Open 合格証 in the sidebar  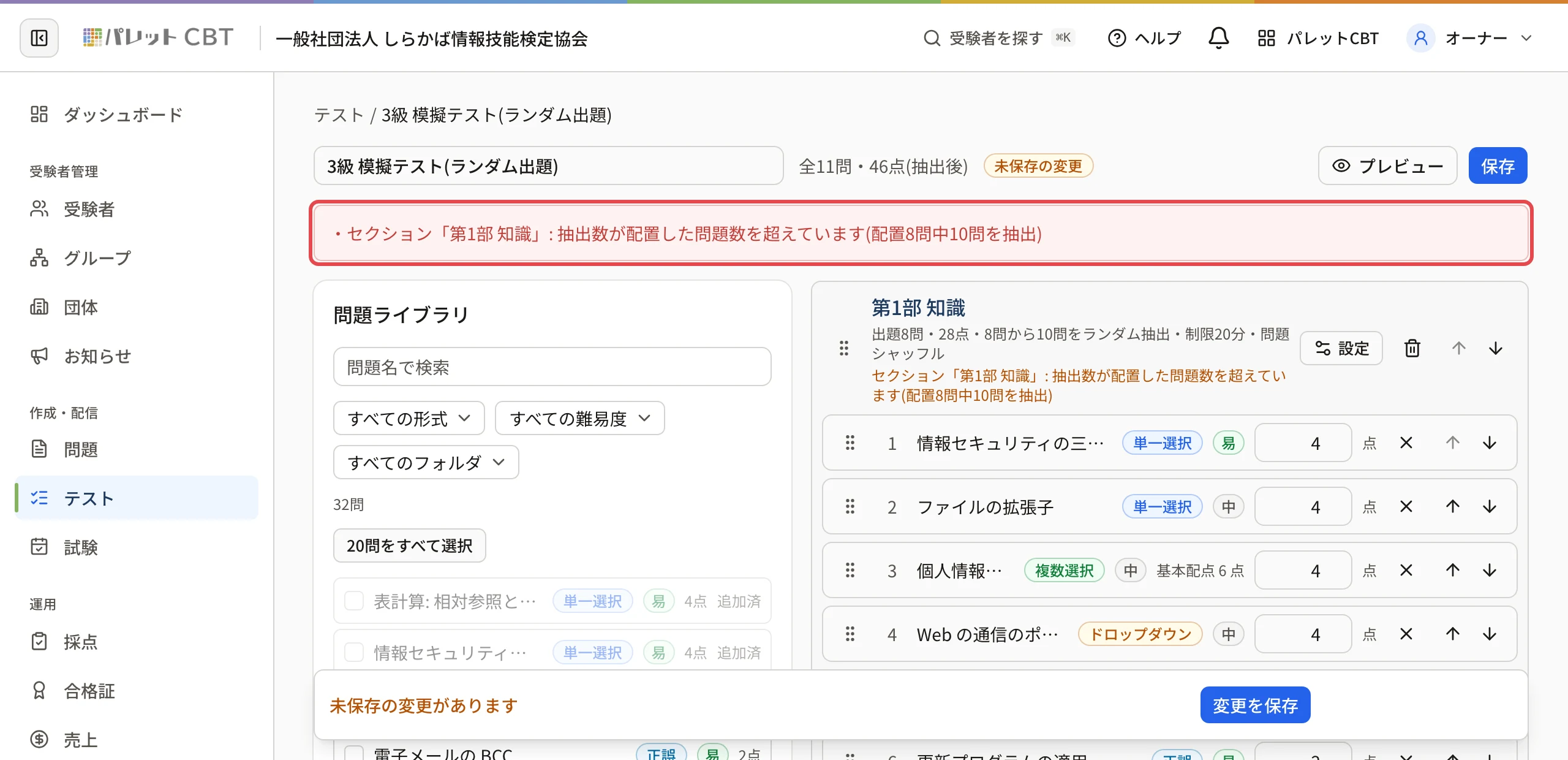pyautogui.click(x=136, y=691)
